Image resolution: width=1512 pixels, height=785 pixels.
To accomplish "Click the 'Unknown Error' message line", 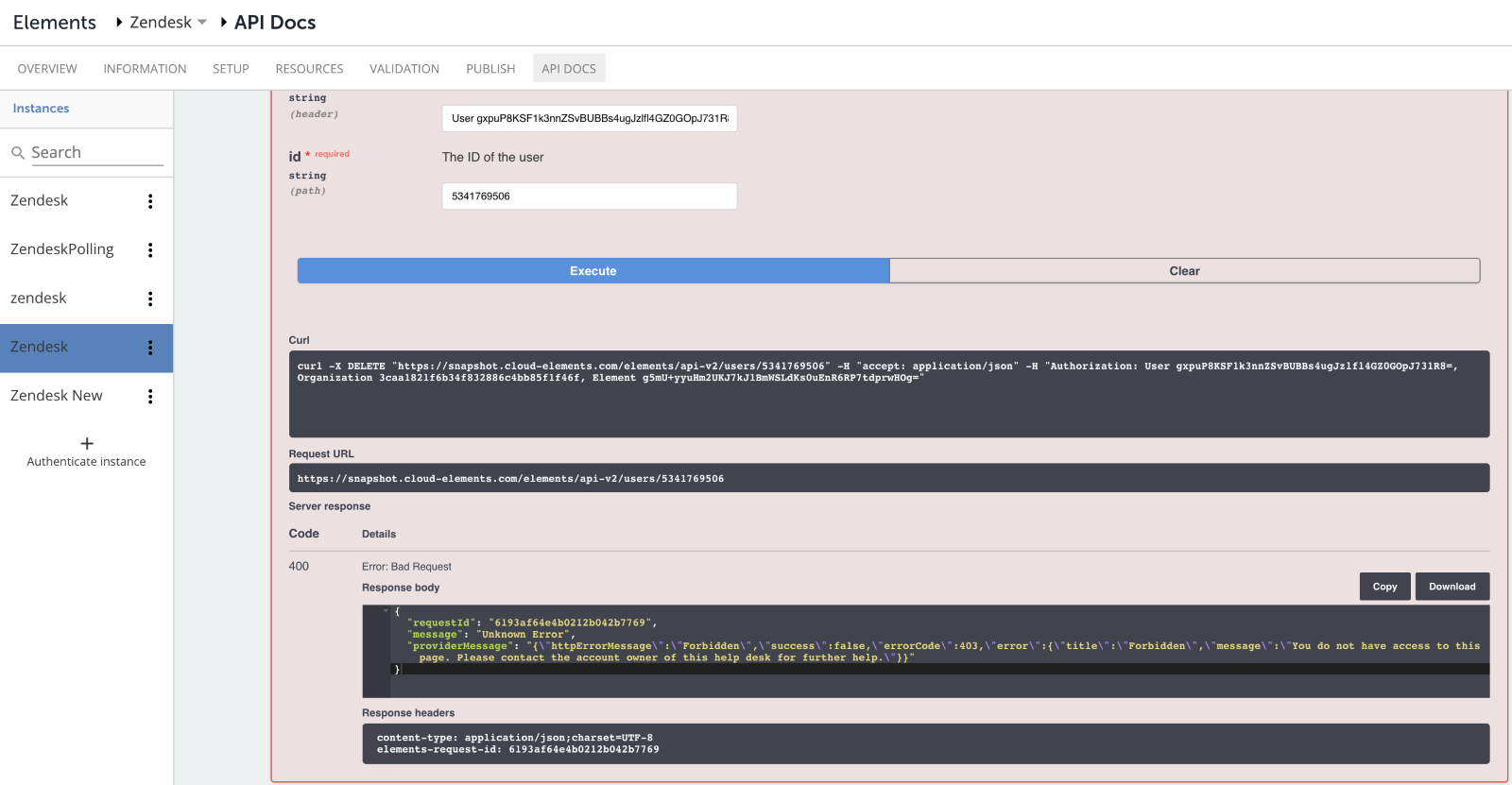I will [x=491, y=635].
